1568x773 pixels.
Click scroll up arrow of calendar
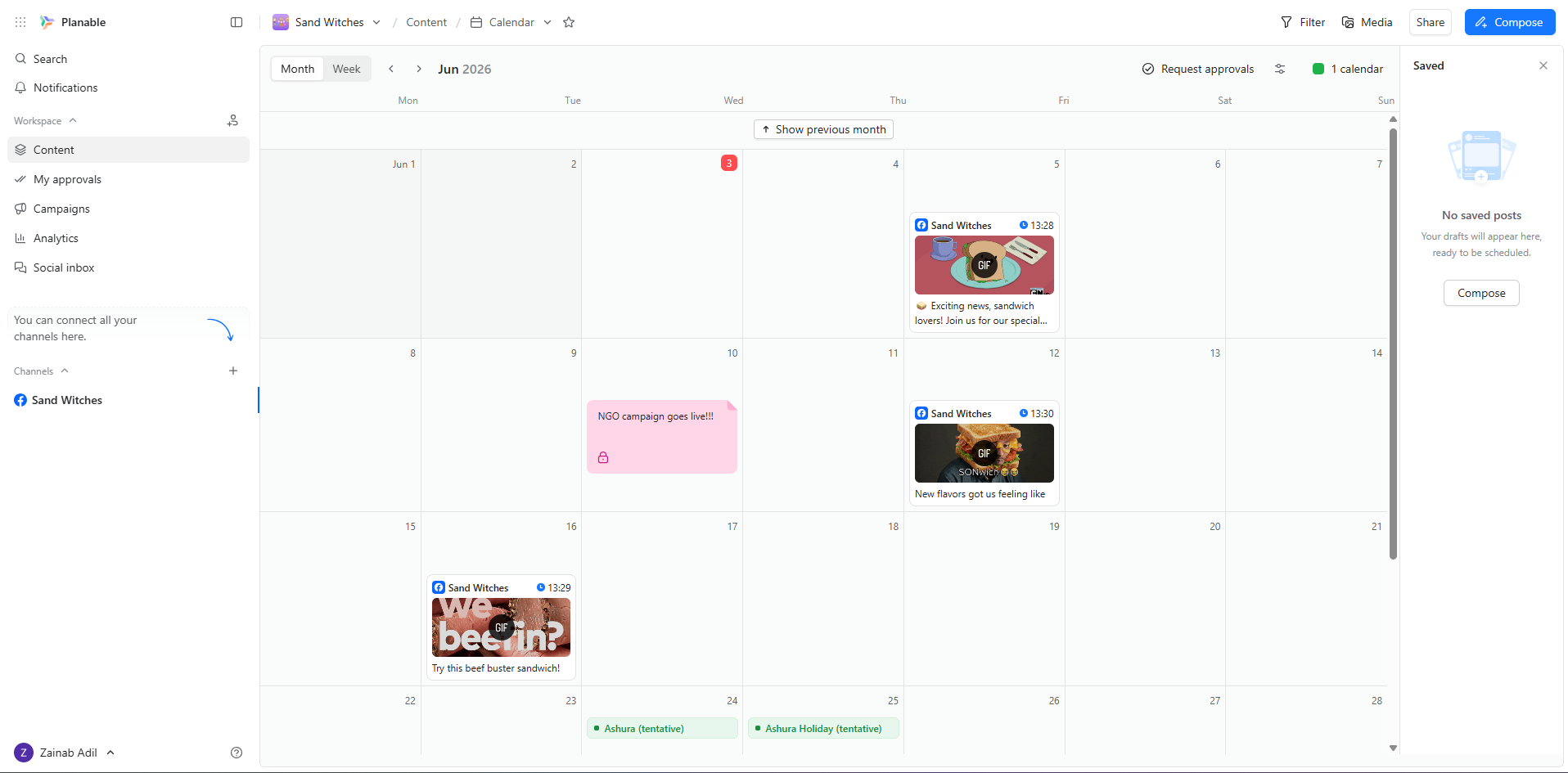pyautogui.click(x=1393, y=119)
